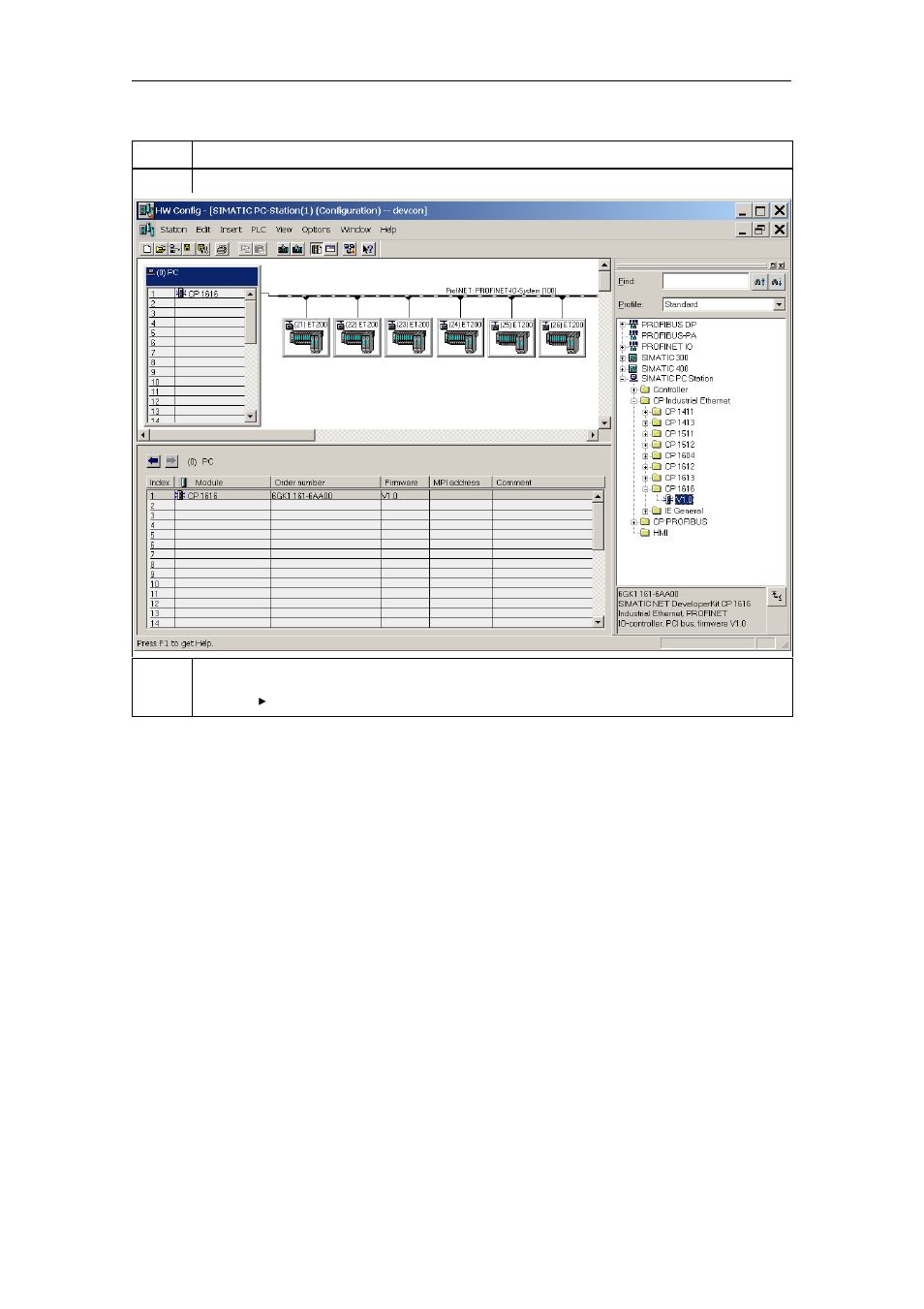This screenshot has height=1309, width=924.
Task: Click the Configure Network toolbar icon
Action: click(x=349, y=249)
